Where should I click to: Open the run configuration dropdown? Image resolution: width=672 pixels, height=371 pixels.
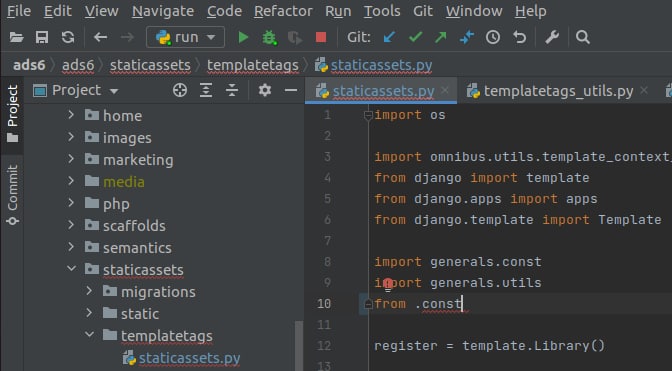point(185,37)
